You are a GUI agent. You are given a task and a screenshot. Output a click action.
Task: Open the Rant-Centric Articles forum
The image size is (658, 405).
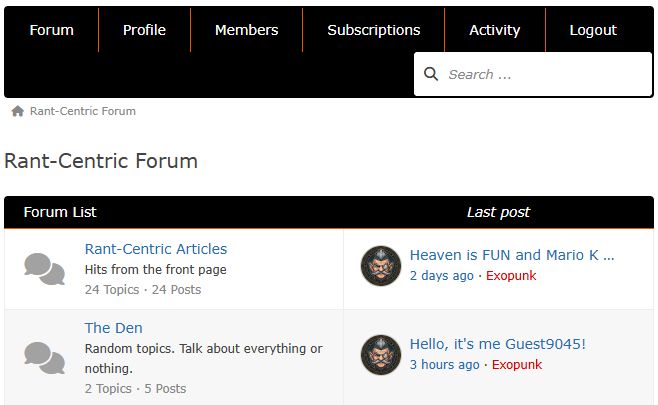pos(156,249)
